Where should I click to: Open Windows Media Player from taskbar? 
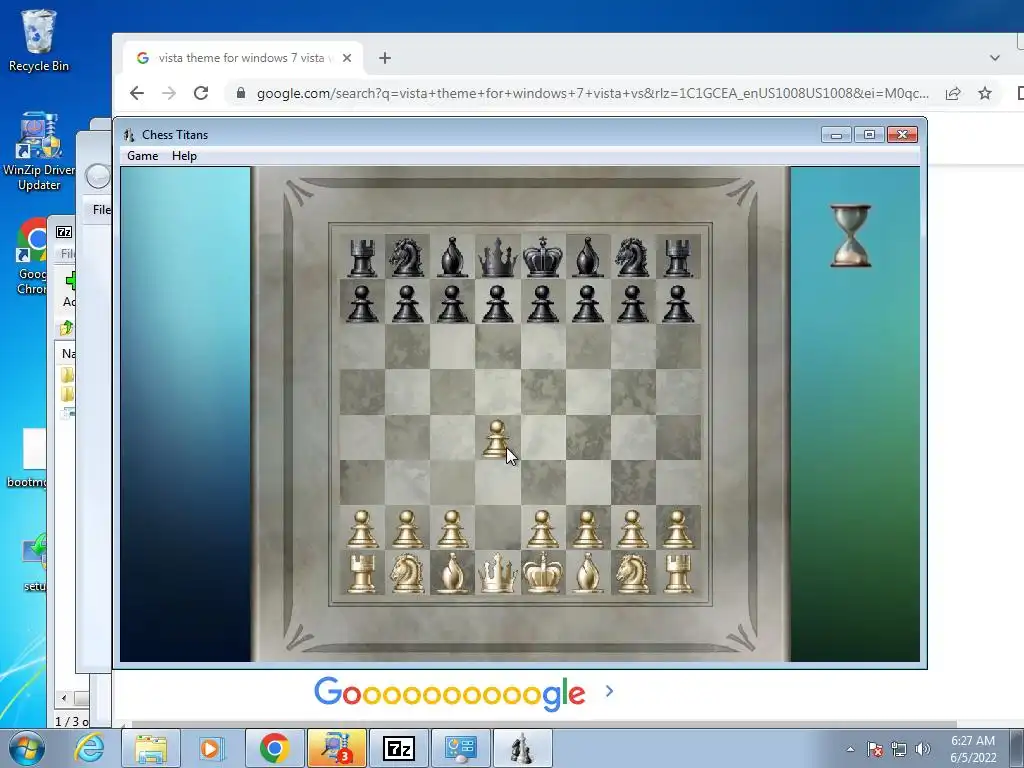coord(210,748)
